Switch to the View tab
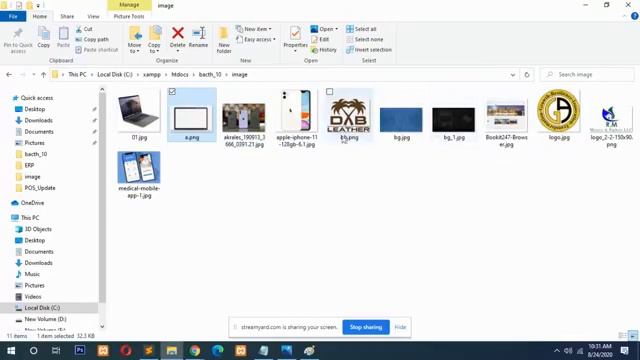This screenshot has width=640, height=360. tap(93, 16)
